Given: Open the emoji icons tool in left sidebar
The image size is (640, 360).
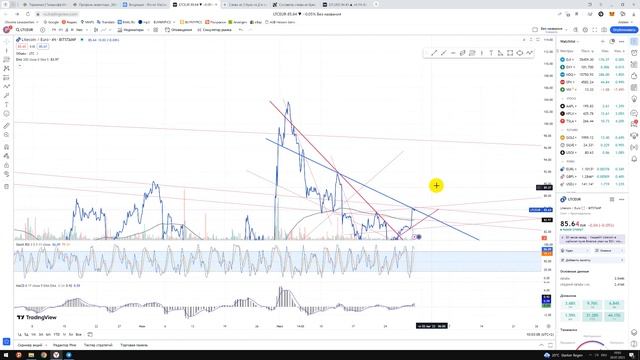Looking at the screenshot, I should [7, 113].
